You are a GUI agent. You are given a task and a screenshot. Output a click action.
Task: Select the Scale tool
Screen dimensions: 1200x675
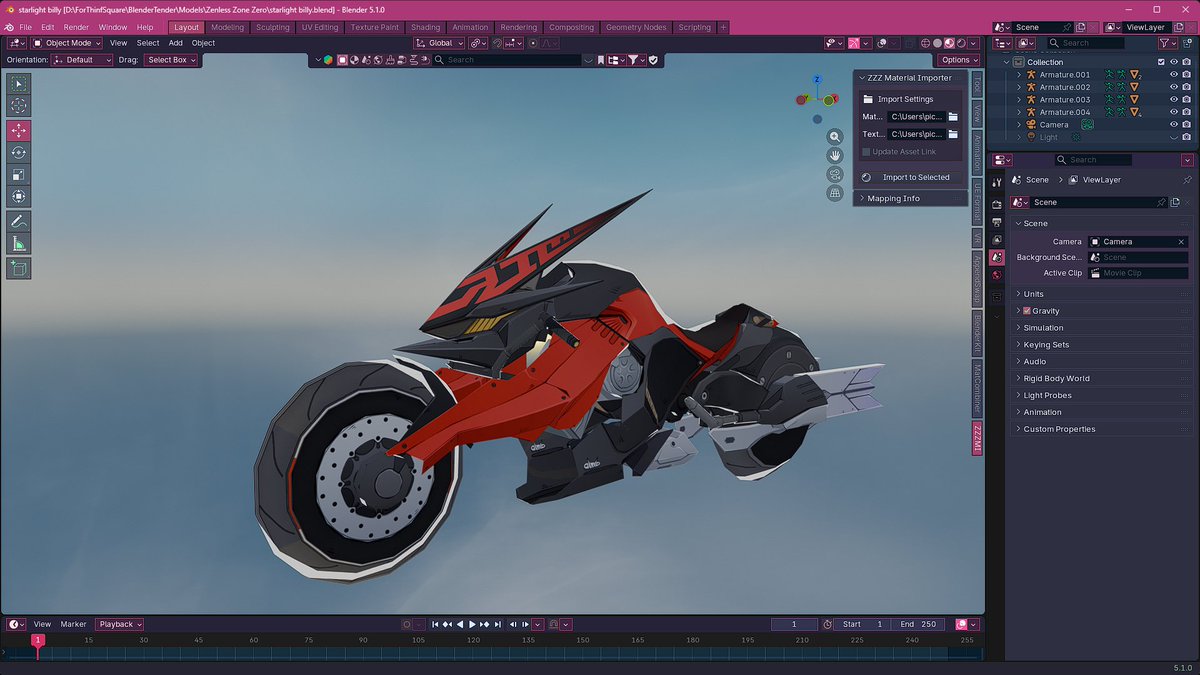click(x=19, y=175)
